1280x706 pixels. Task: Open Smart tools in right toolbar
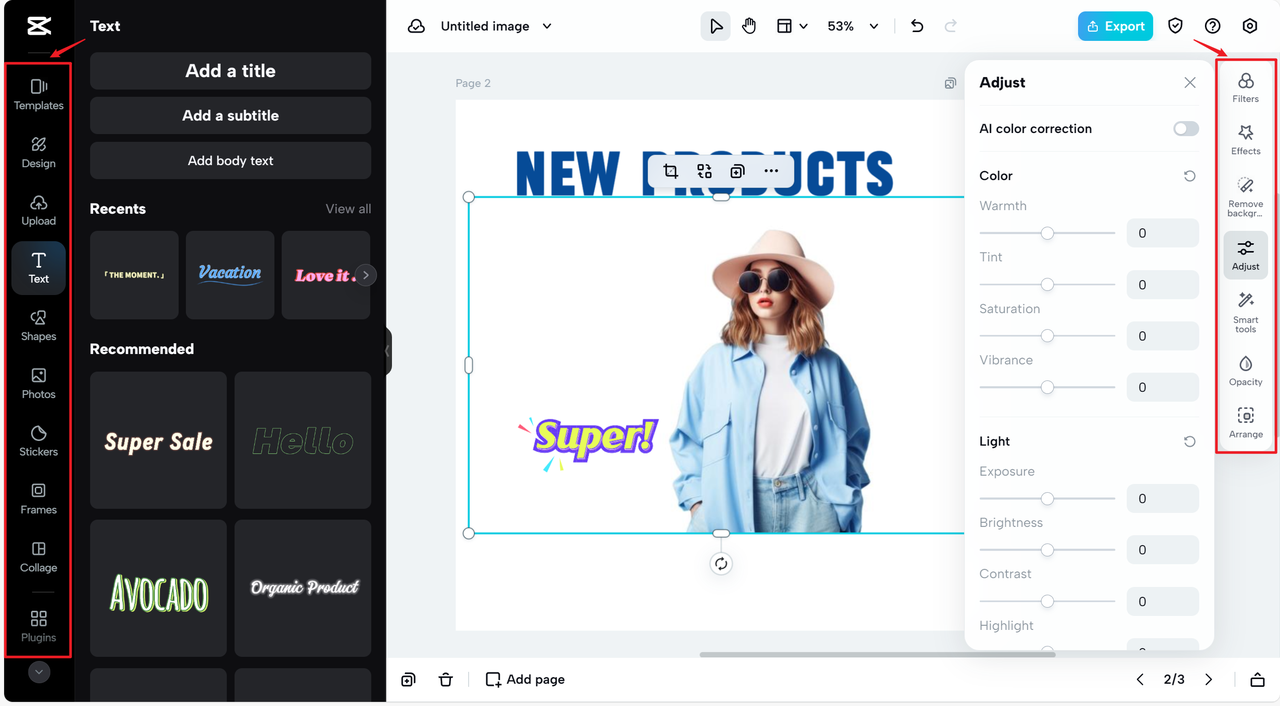click(x=1246, y=313)
